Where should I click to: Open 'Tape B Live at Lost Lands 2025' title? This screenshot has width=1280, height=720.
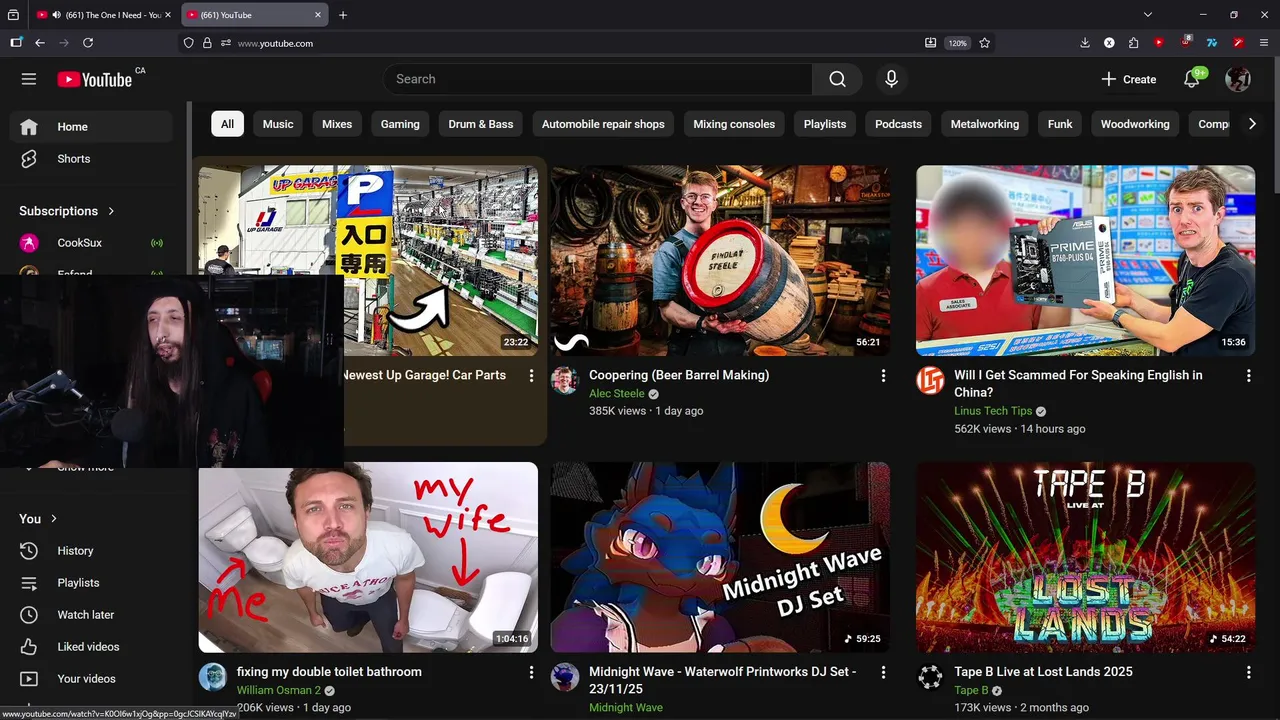coord(1043,672)
